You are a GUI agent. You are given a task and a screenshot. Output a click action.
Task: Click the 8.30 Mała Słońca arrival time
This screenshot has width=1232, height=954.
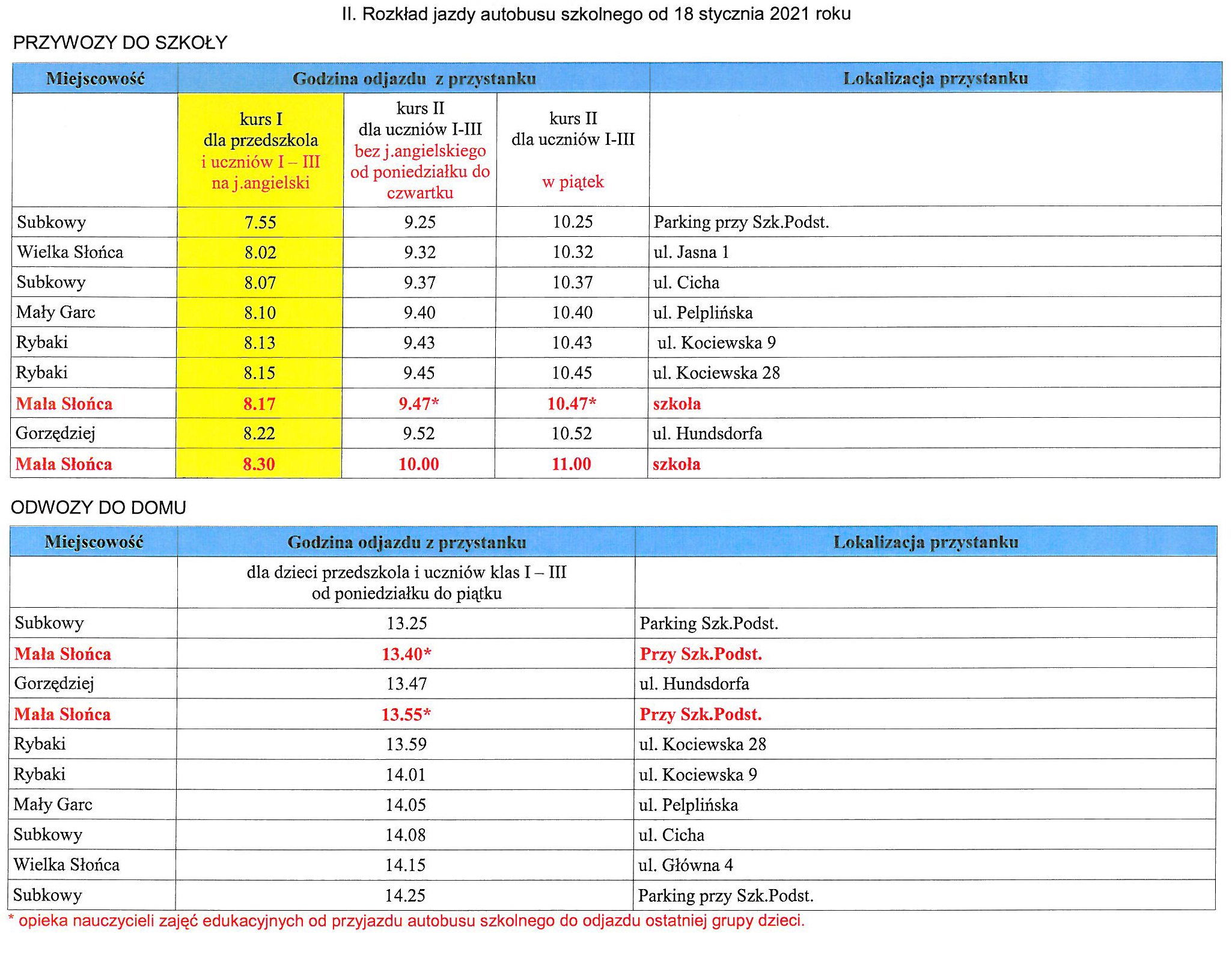click(x=259, y=464)
